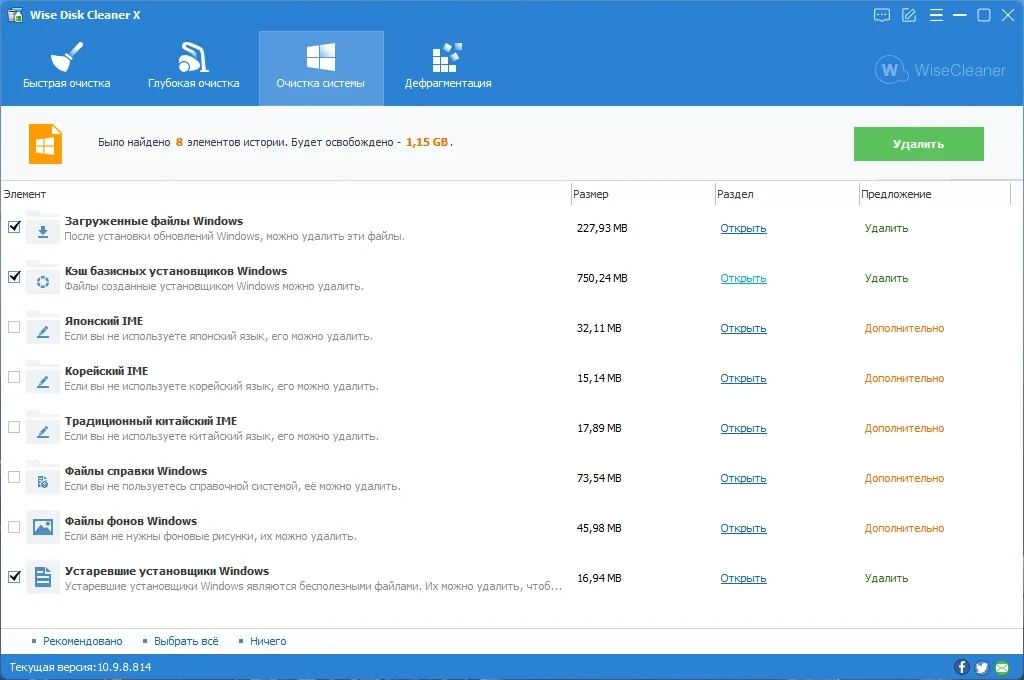Open the Facebook icon in status bar
Image resolution: width=1024 pixels, height=680 pixels.
pyautogui.click(x=961, y=667)
